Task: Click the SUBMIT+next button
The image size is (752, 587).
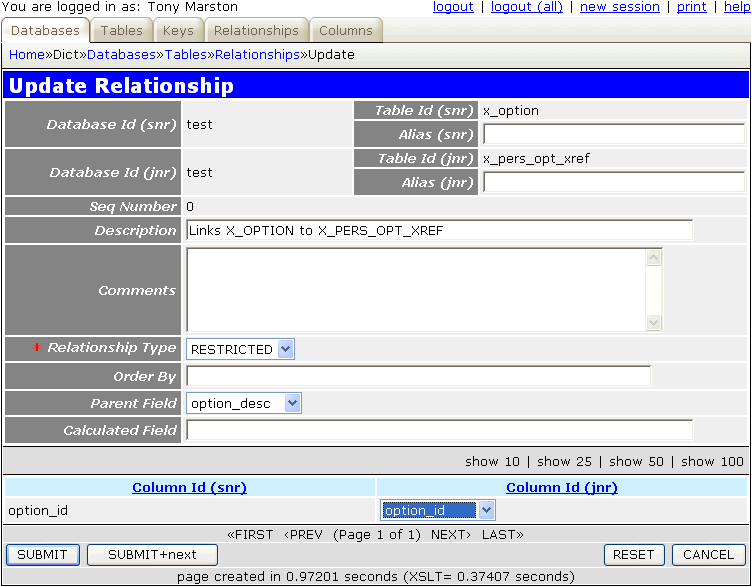Action: (152, 554)
